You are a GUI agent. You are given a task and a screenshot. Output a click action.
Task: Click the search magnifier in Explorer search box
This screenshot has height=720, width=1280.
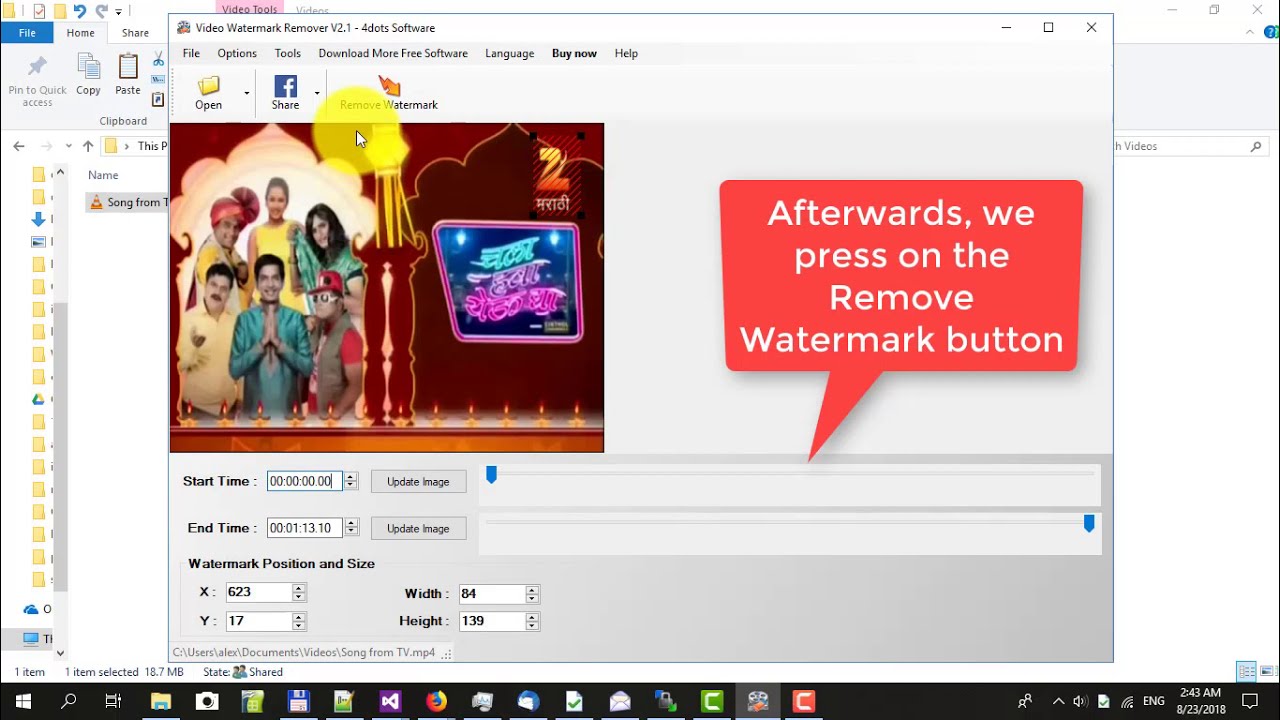[x=1256, y=146]
